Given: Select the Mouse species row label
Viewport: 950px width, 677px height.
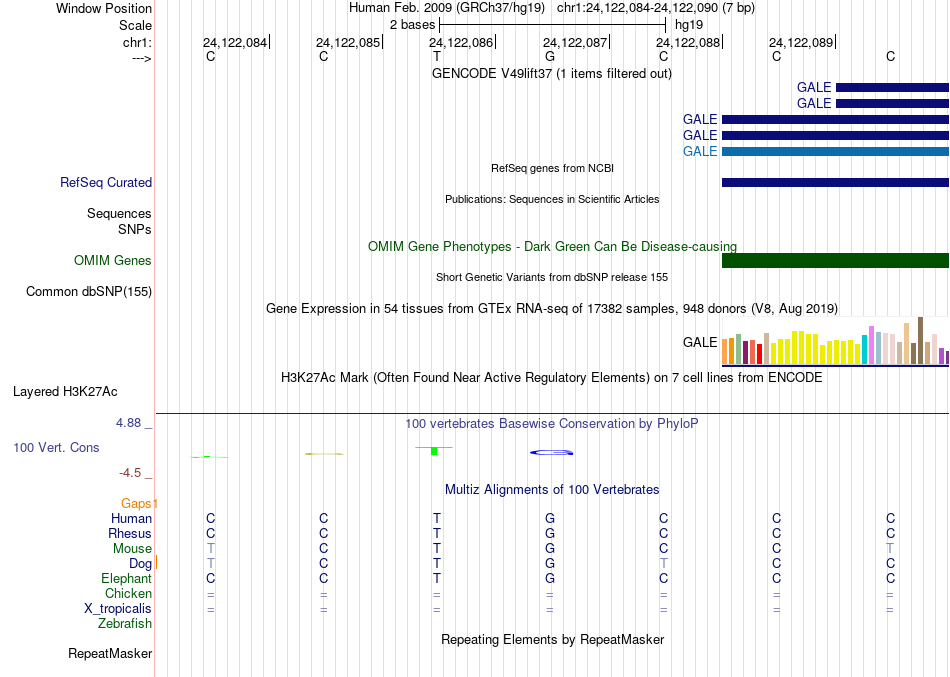Looking at the screenshot, I should 132,549.
